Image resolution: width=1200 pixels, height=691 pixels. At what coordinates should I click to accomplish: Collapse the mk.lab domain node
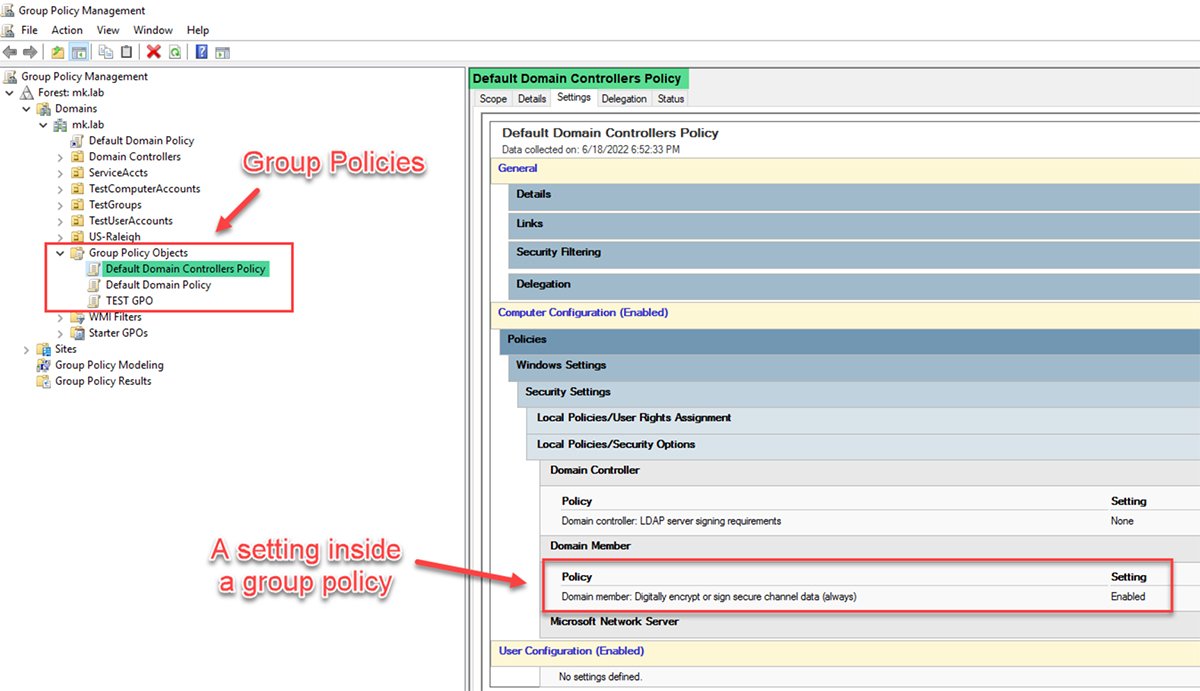[x=42, y=124]
